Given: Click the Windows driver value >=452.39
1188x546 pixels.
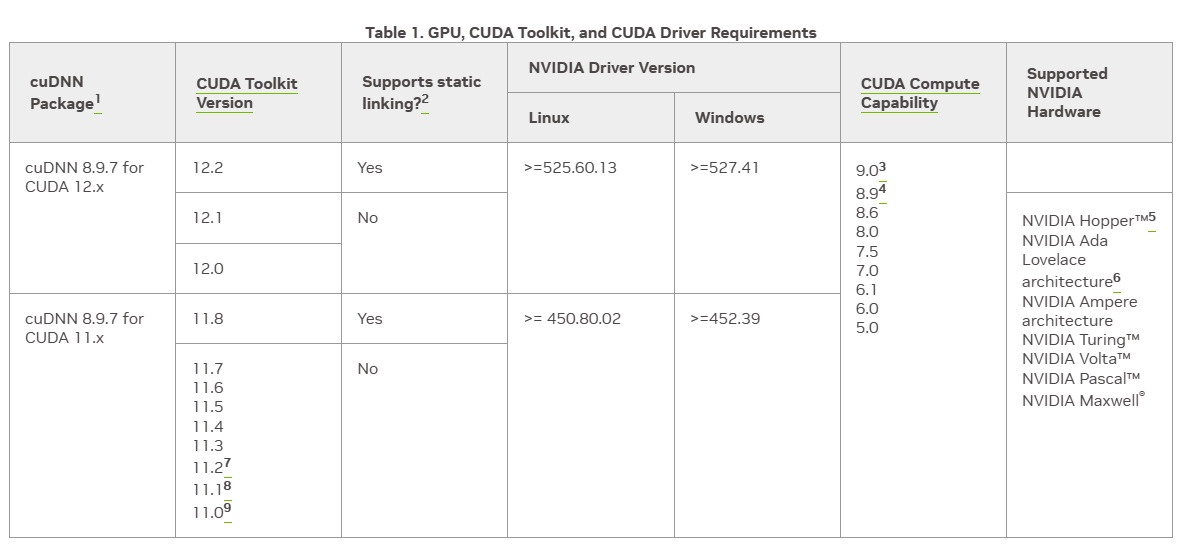Looking at the screenshot, I should (x=725, y=318).
